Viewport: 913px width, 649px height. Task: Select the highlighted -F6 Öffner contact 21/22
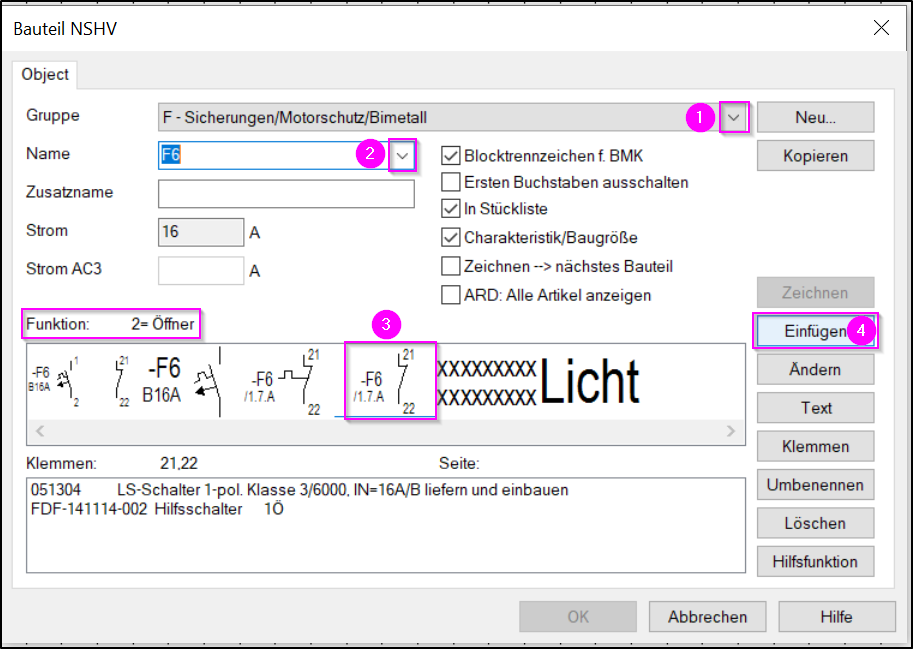[x=390, y=381]
